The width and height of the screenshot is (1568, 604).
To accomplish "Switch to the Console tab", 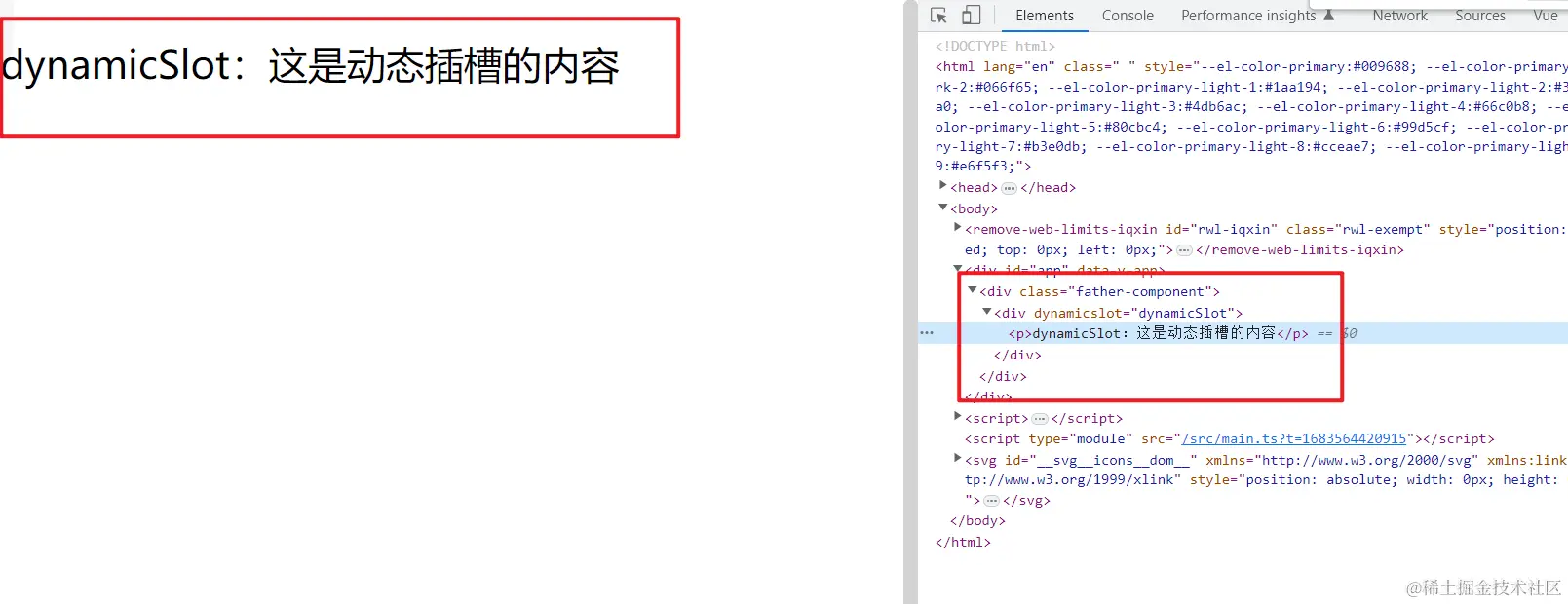I will point(1128,16).
